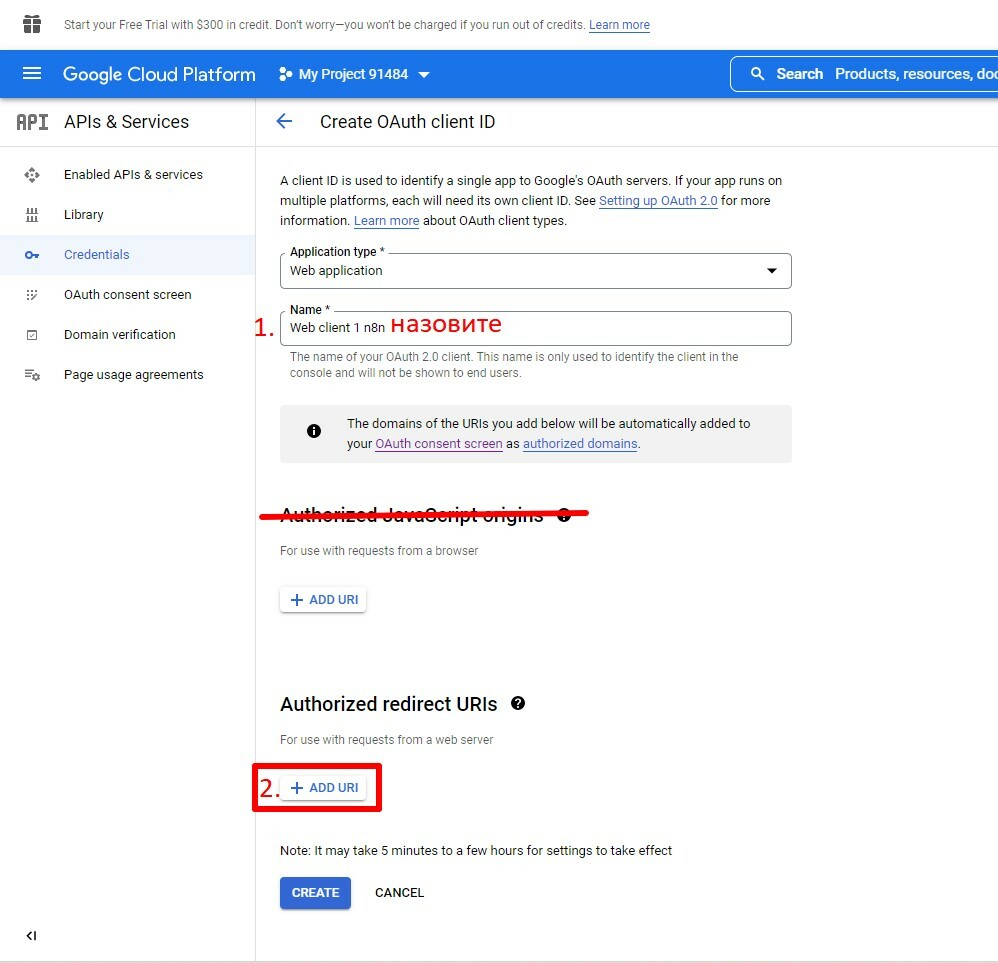
Task: Click text 'For use with requests from a browser'
Action: pyautogui.click(x=379, y=551)
